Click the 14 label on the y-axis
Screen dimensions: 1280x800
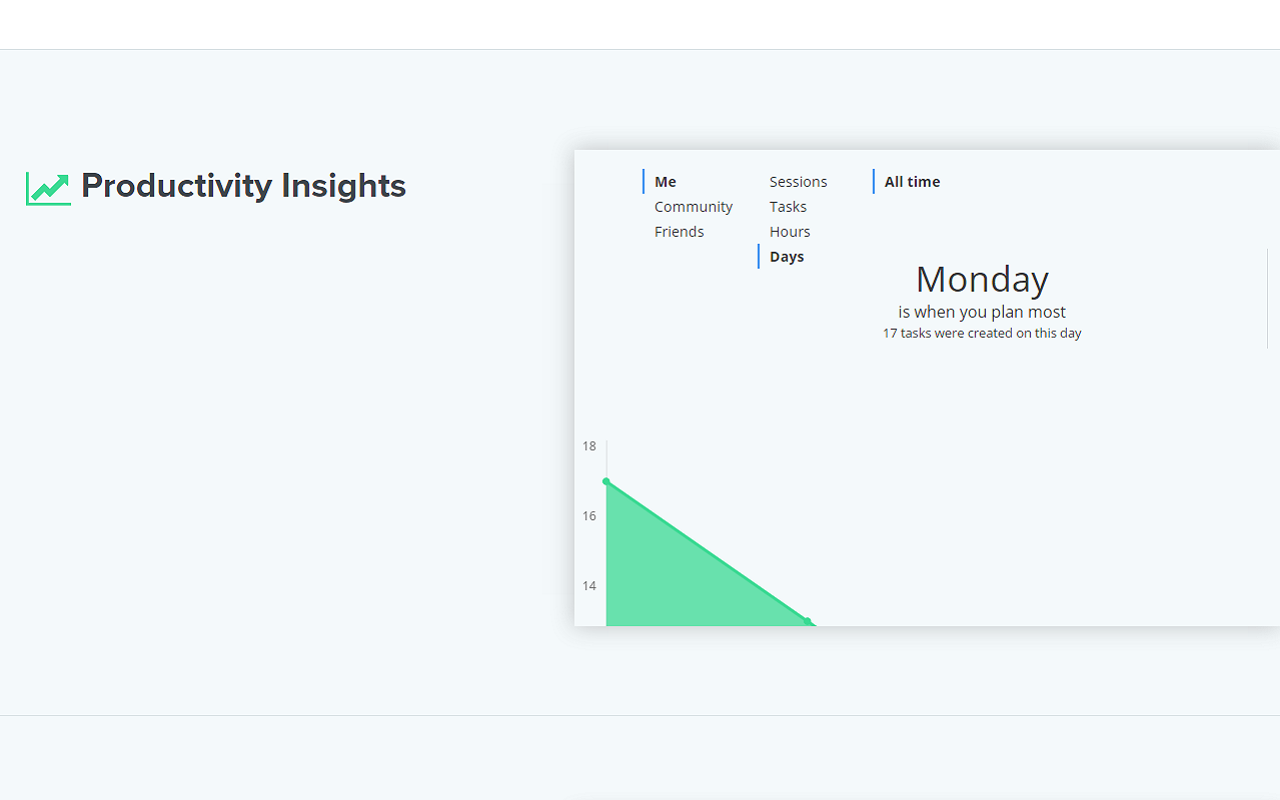[x=589, y=586]
